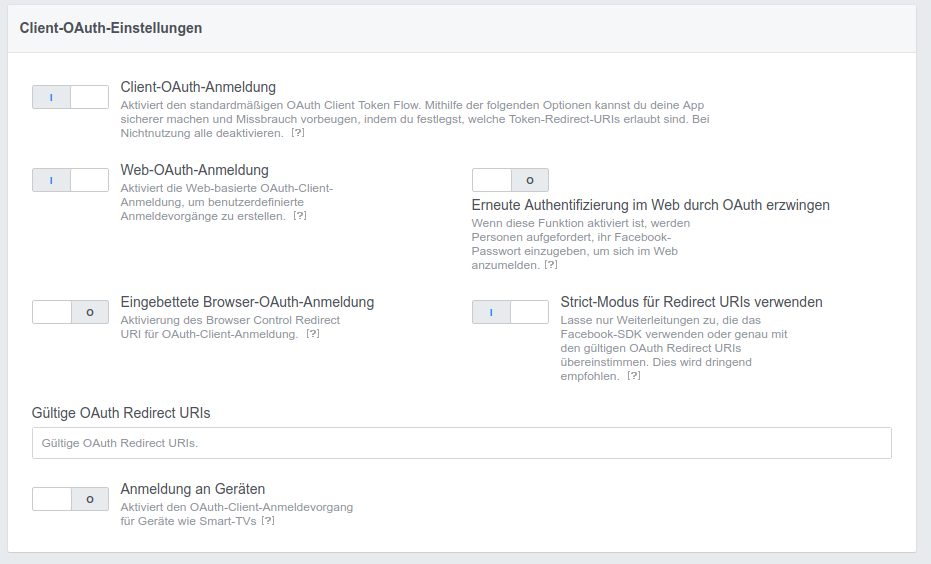The width and height of the screenshot is (931, 564).
Task: Disable the Client-OAuth-Anmeldung toggle
Action: [x=70, y=97]
